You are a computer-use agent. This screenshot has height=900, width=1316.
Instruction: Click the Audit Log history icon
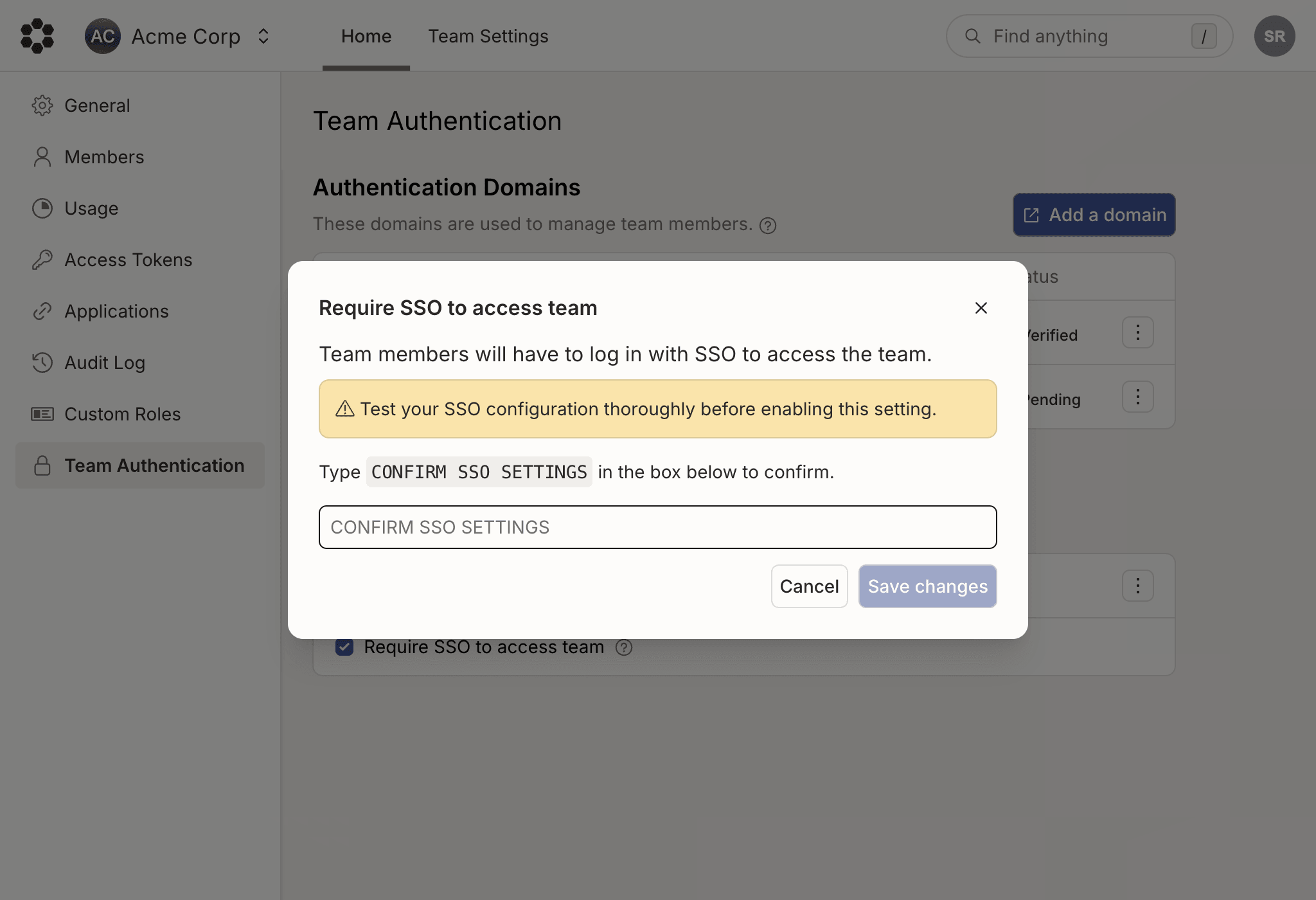(42, 363)
